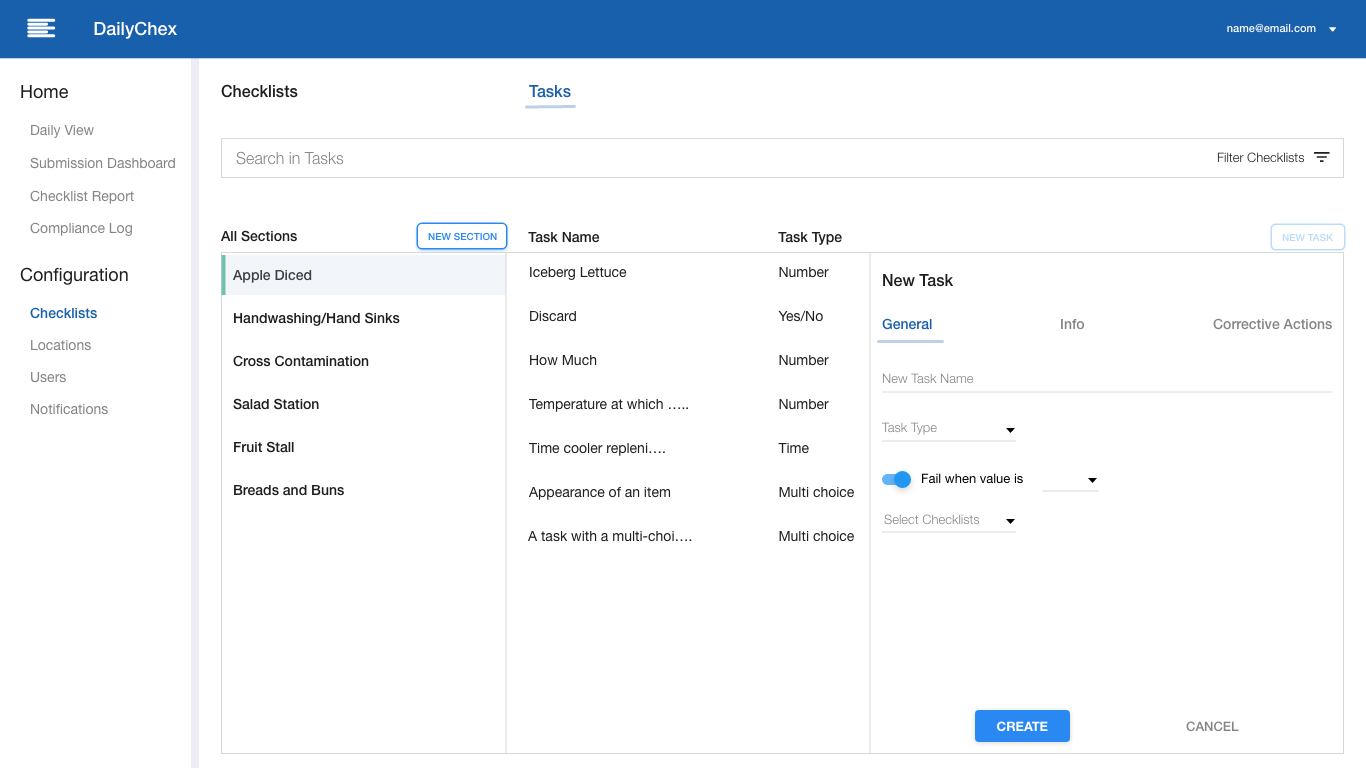Click the CANCEL button

tap(1212, 726)
